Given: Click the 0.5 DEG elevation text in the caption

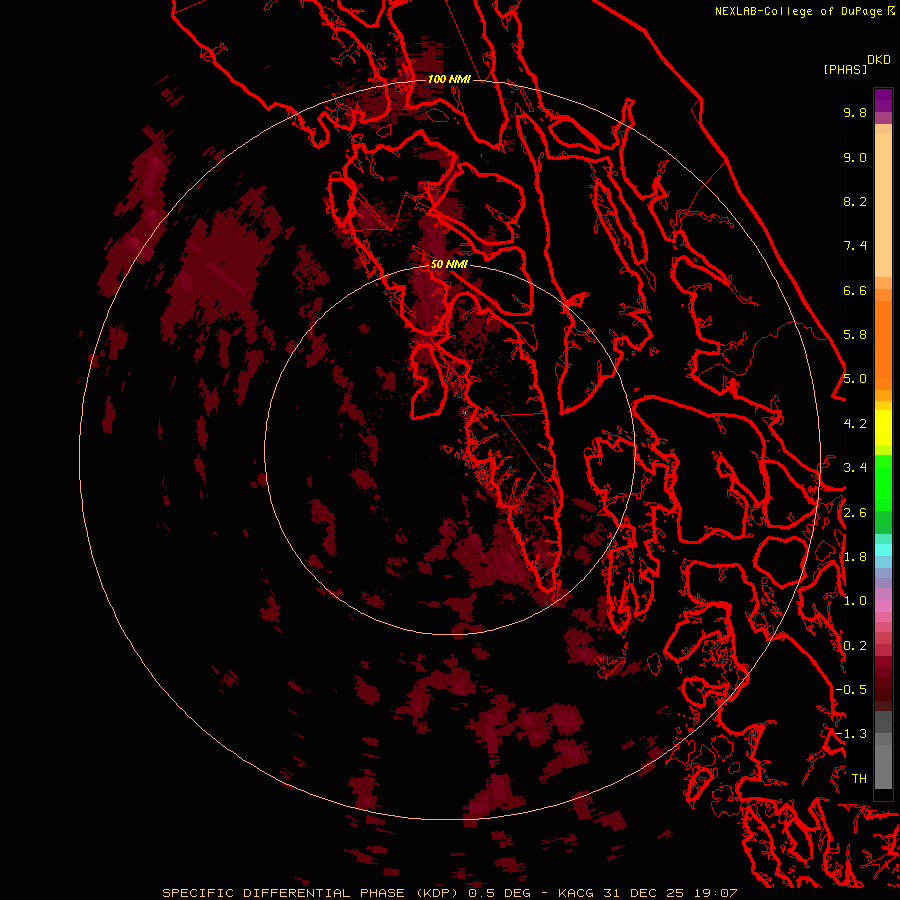Looking at the screenshot, I should pos(500,893).
